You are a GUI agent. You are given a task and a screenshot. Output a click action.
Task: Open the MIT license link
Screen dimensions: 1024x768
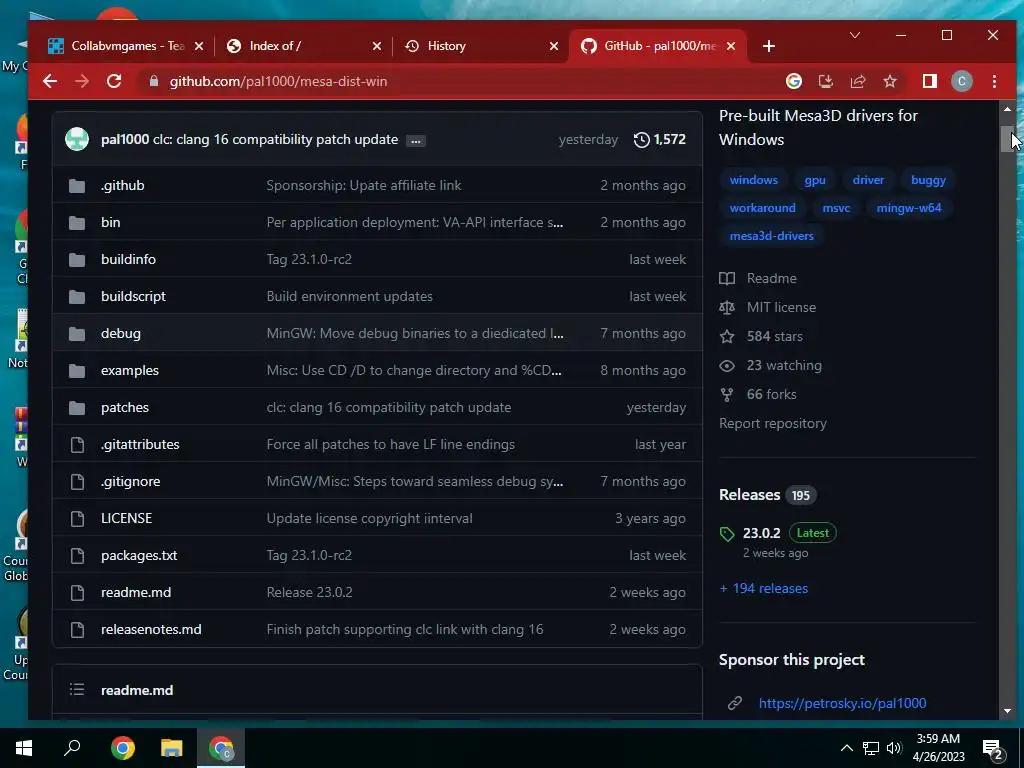click(767, 307)
